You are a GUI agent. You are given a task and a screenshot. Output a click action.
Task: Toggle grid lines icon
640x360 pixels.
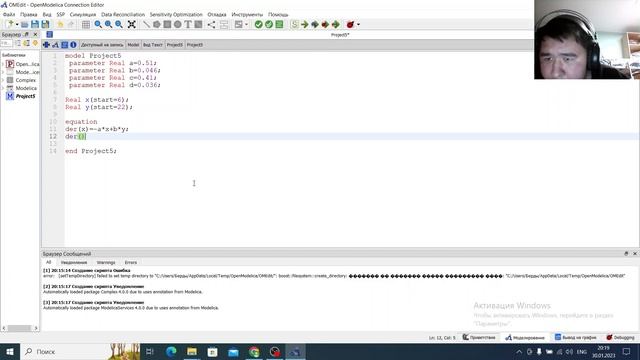point(86,24)
